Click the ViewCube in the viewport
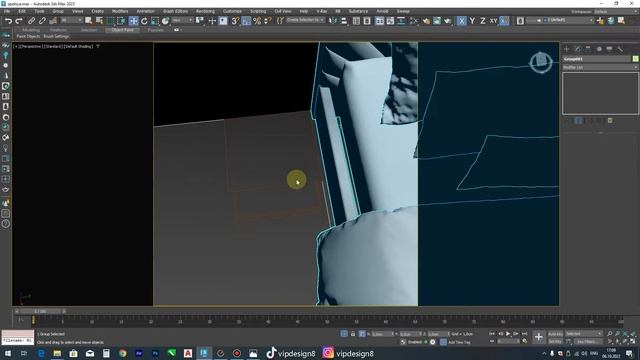640x360 pixels. [541, 62]
